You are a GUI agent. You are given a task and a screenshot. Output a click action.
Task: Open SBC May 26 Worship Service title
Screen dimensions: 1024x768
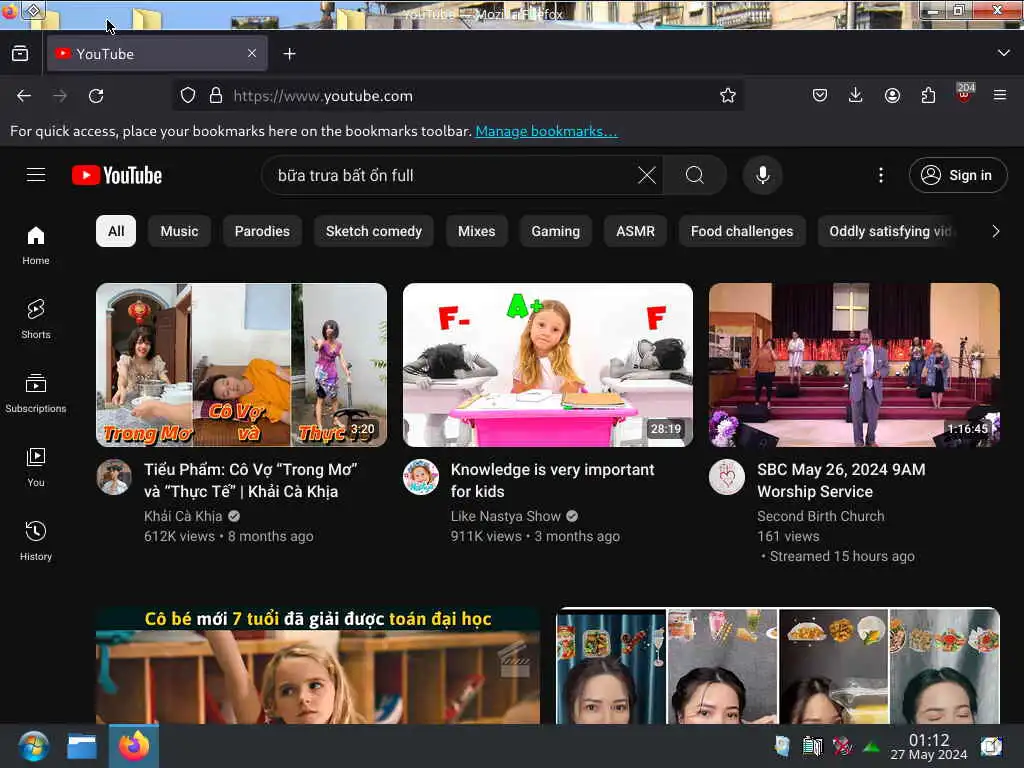841,480
